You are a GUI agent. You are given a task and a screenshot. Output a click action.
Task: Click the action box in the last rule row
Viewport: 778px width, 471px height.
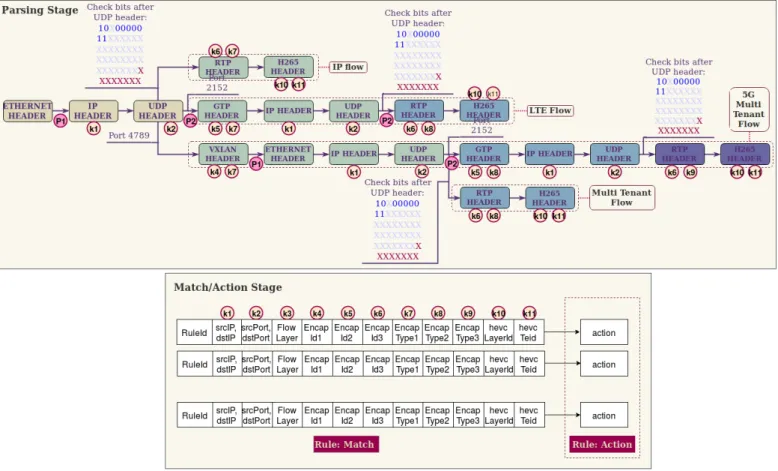click(604, 415)
